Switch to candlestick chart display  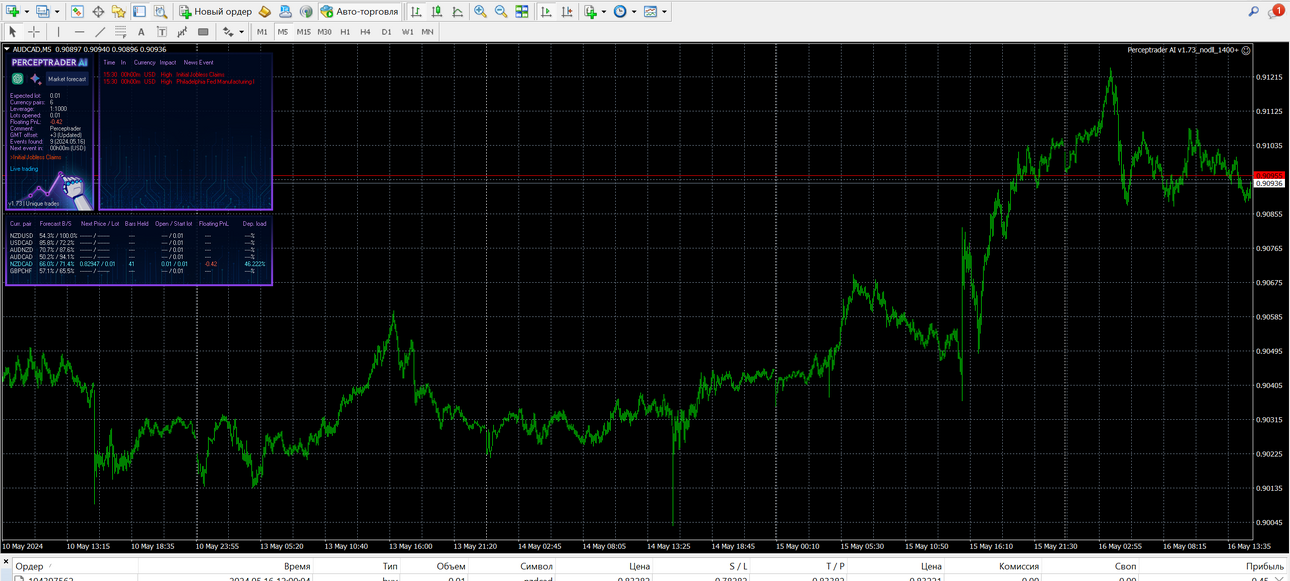pos(437,12)
